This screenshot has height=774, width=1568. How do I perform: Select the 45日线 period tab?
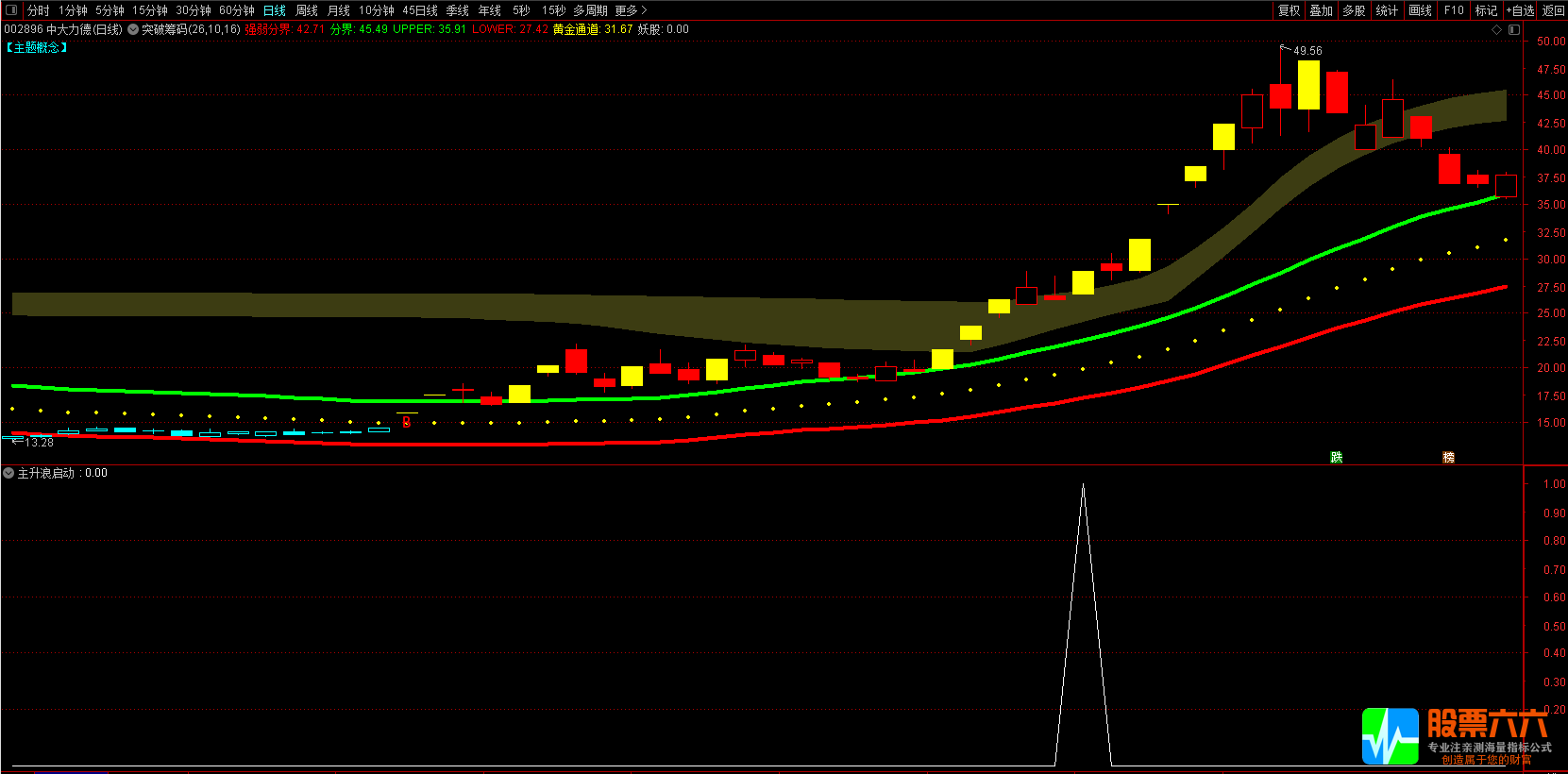[x=420, y=10]
